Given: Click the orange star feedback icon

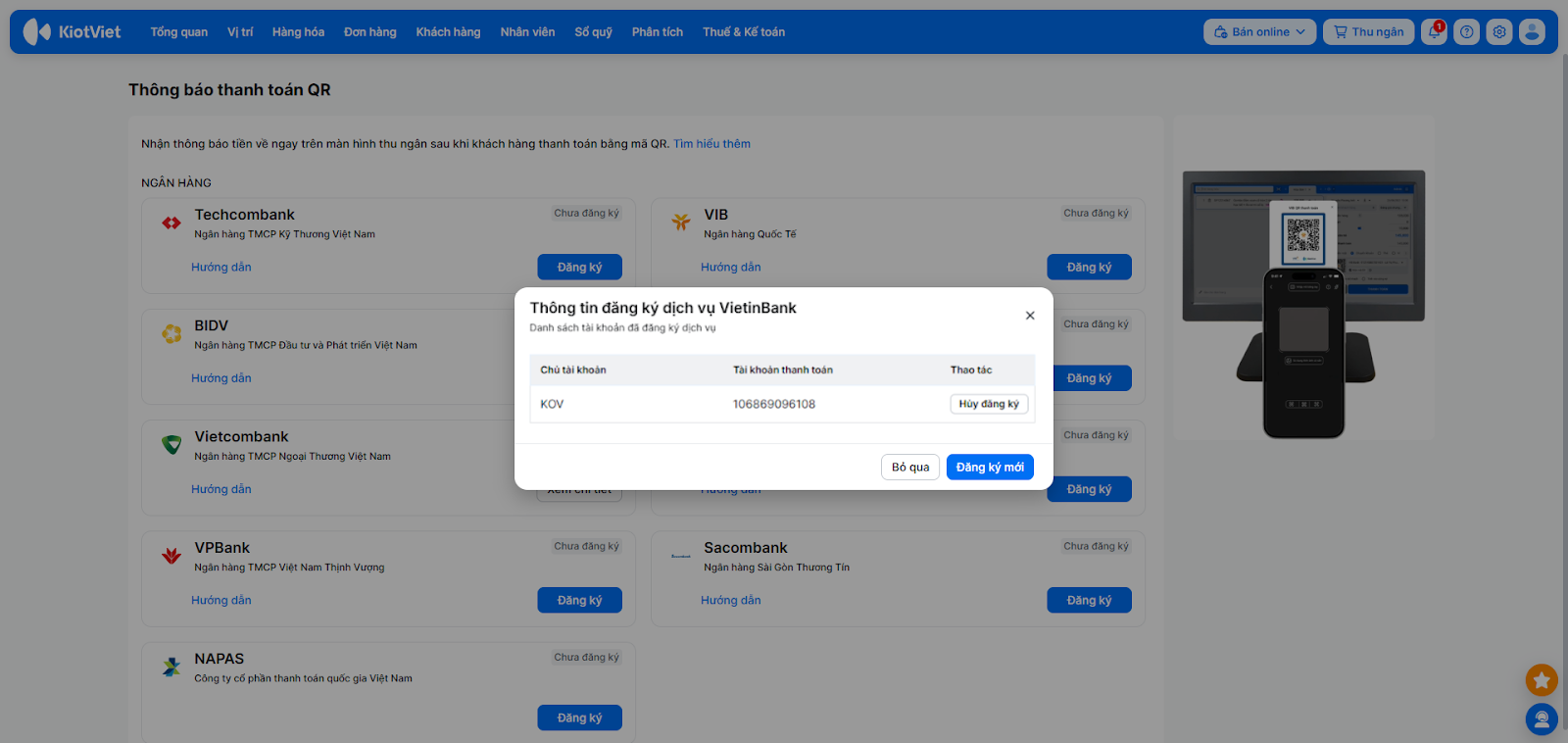Looking at the screenshot, I should (x=1542, y=679).
